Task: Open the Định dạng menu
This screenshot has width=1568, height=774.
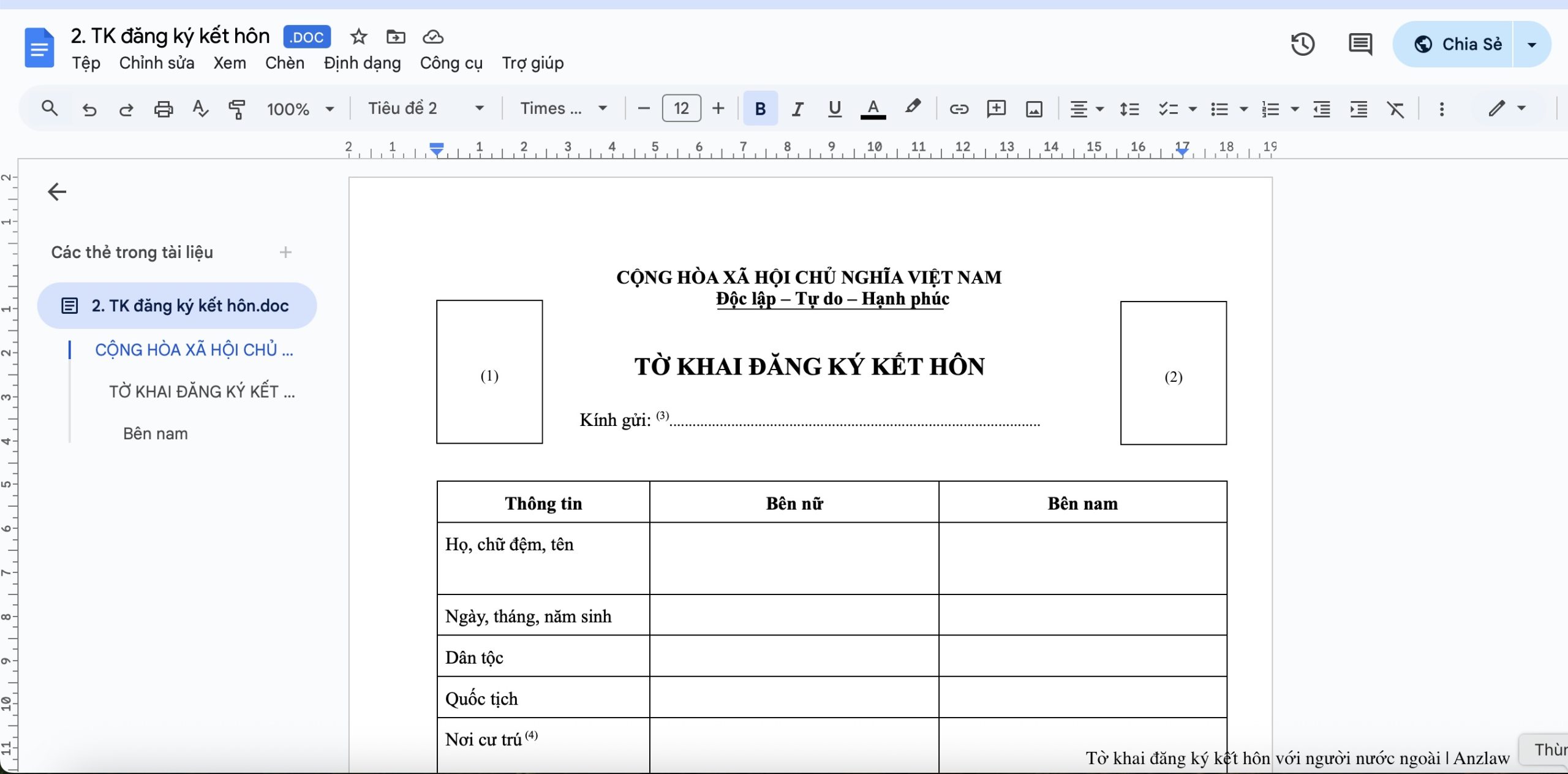Action: tap(362, 63)
